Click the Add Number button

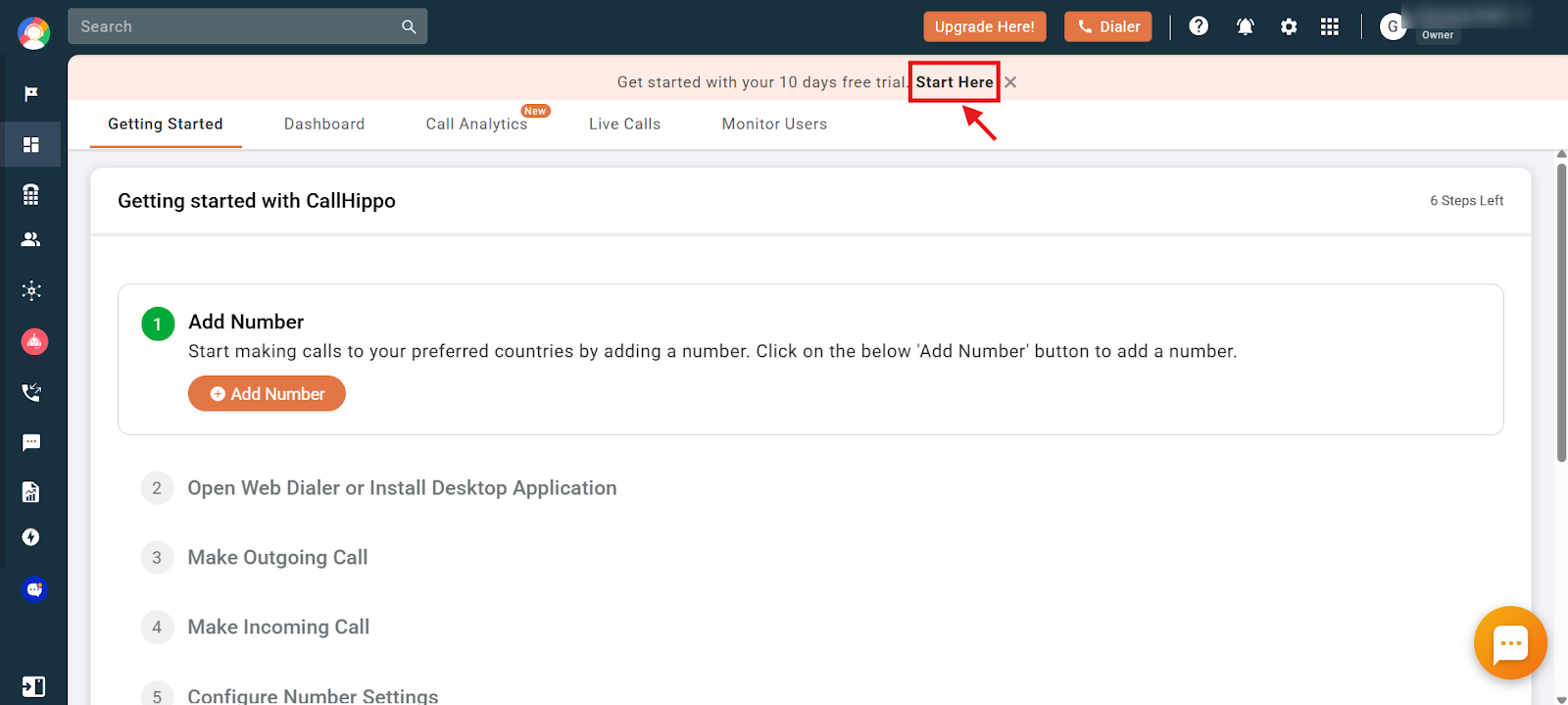(267, 393)
